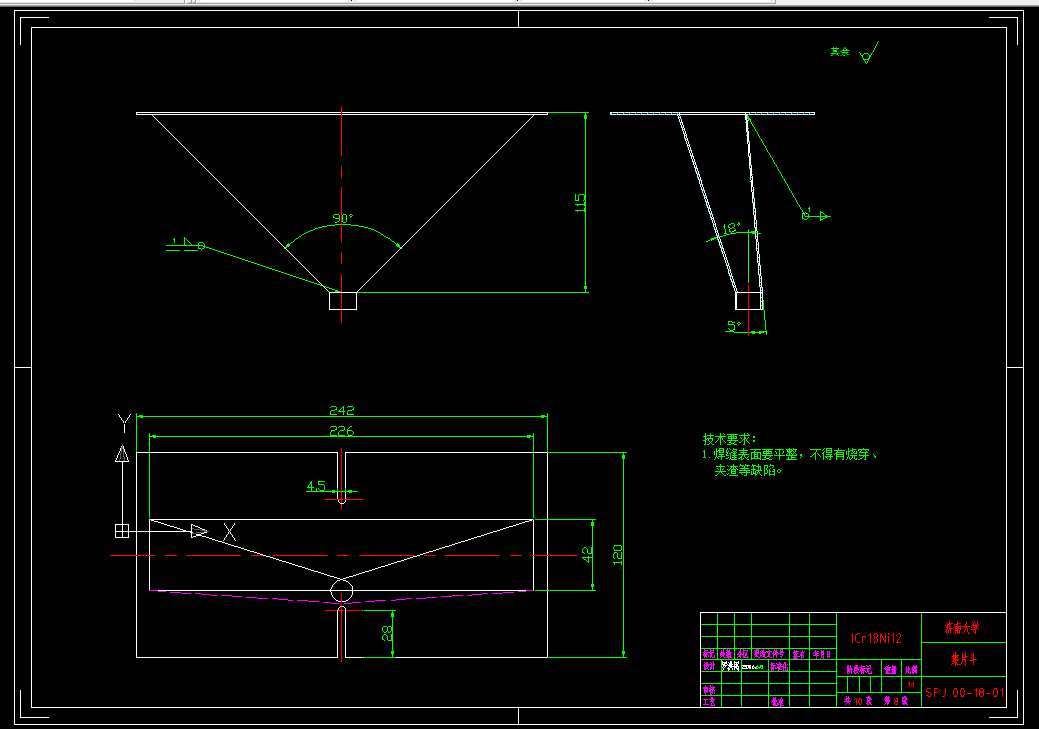Select the X axis label of UCS icon
This screenshot has height=729, width=1039.
(x=229, y=532)
